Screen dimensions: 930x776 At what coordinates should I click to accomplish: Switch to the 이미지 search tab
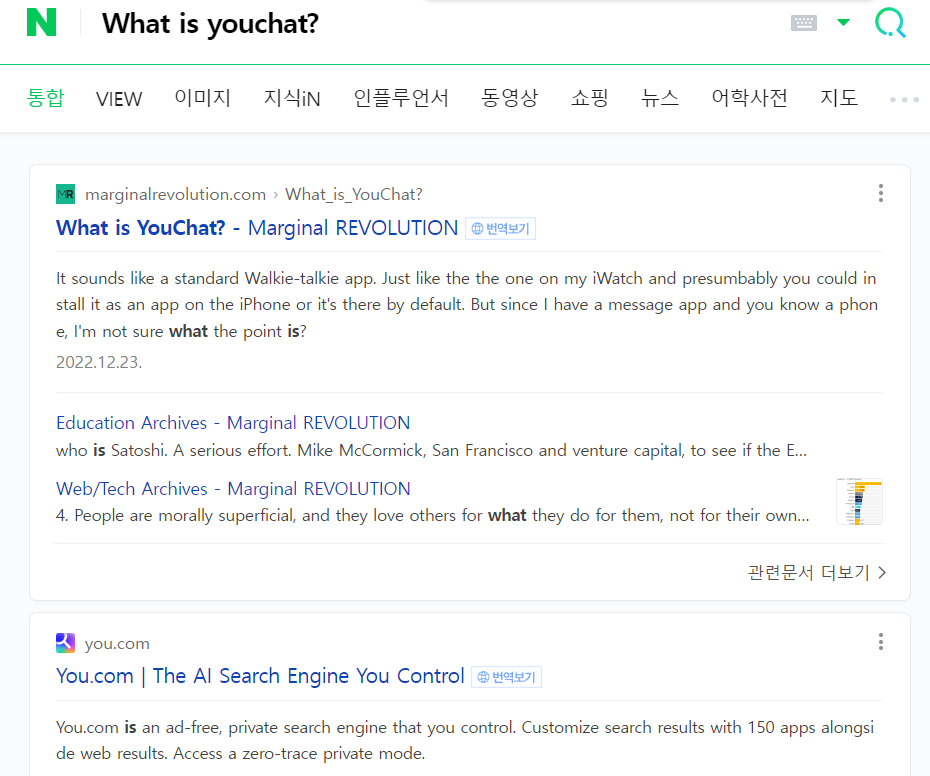coord(202,99)
